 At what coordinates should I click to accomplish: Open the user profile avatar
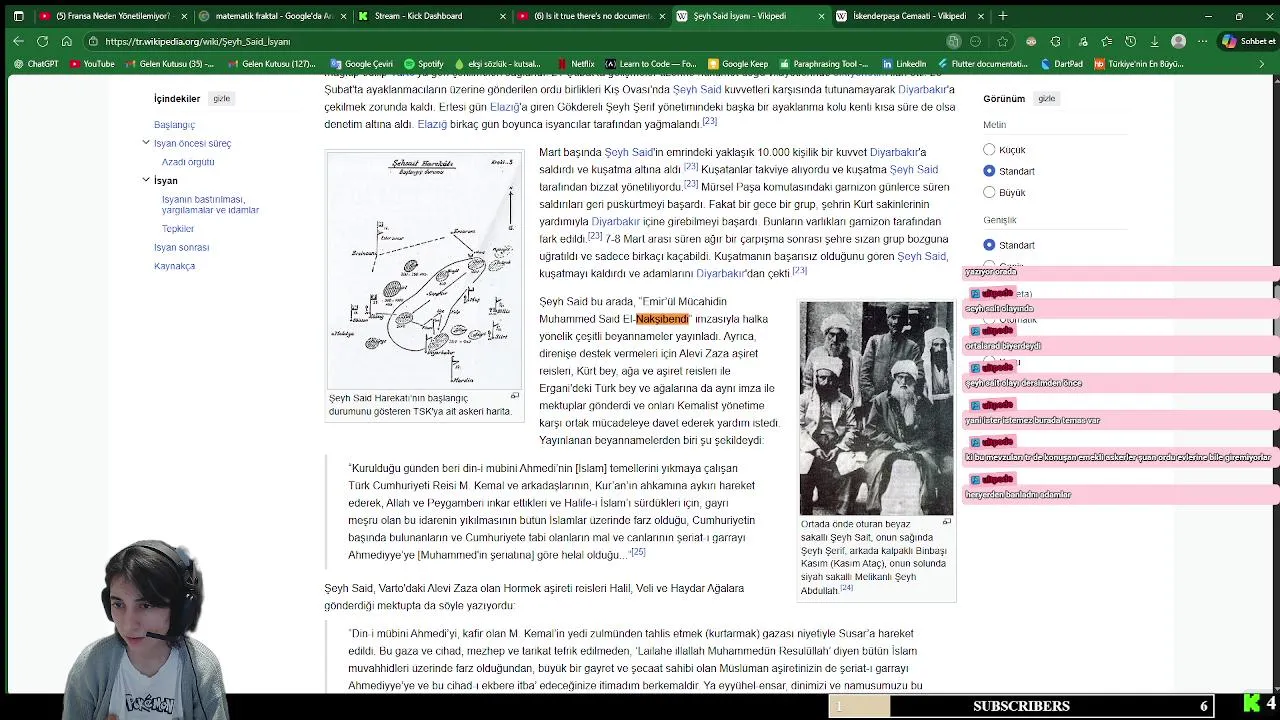[1178, 41]
